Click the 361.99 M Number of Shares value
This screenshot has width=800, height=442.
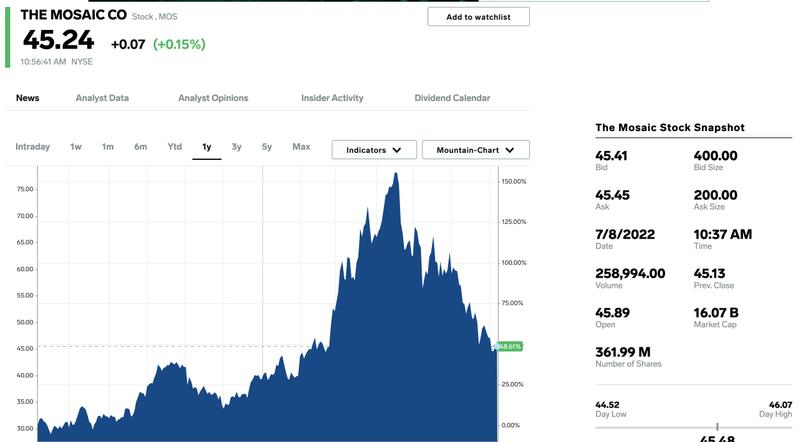(x=623, y=352)
